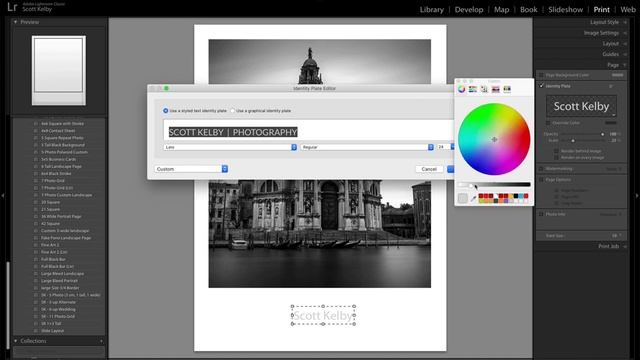Enable 'Render behind image' checkbox
This screenshot has height=360, width=640.
556,151
